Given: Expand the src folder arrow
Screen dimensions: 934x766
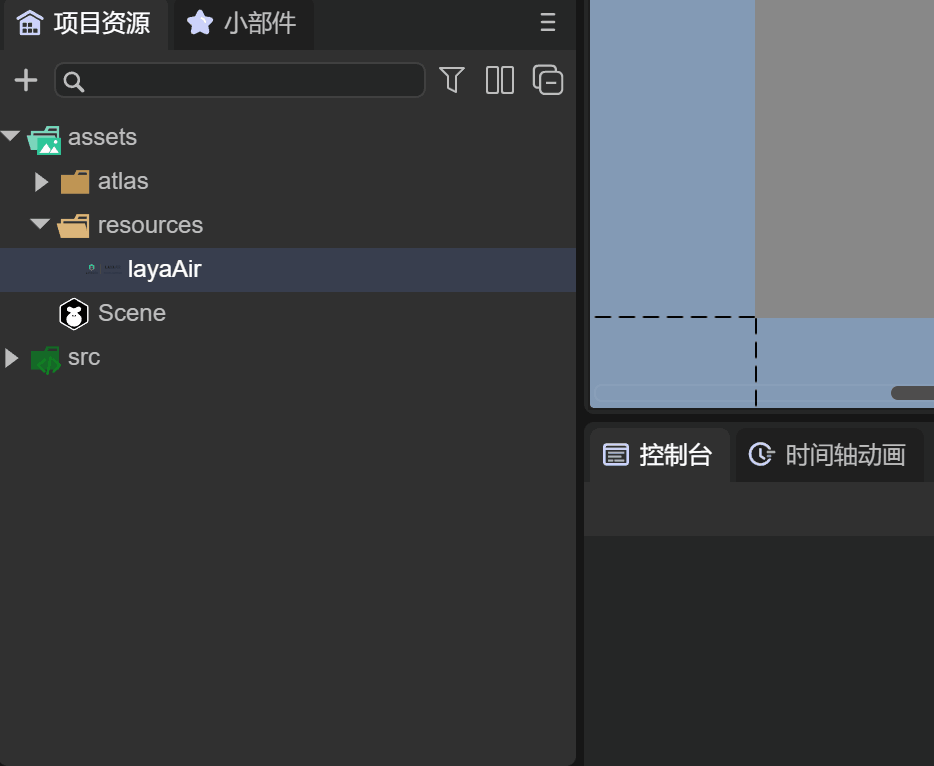Looking at the screenshot, I should [11, 358].
